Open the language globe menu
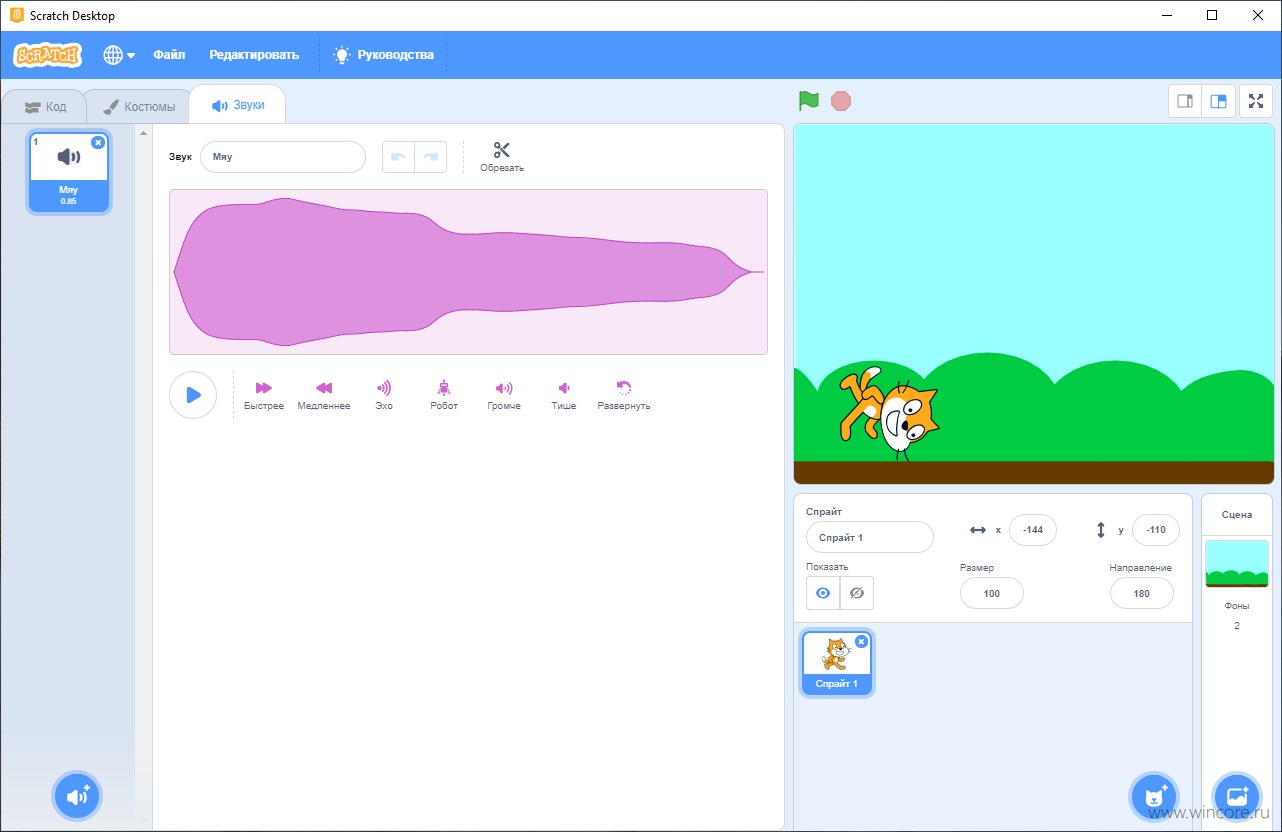Screen dimensions: 1282x832 pyautogui.click(x=119, y=55)
